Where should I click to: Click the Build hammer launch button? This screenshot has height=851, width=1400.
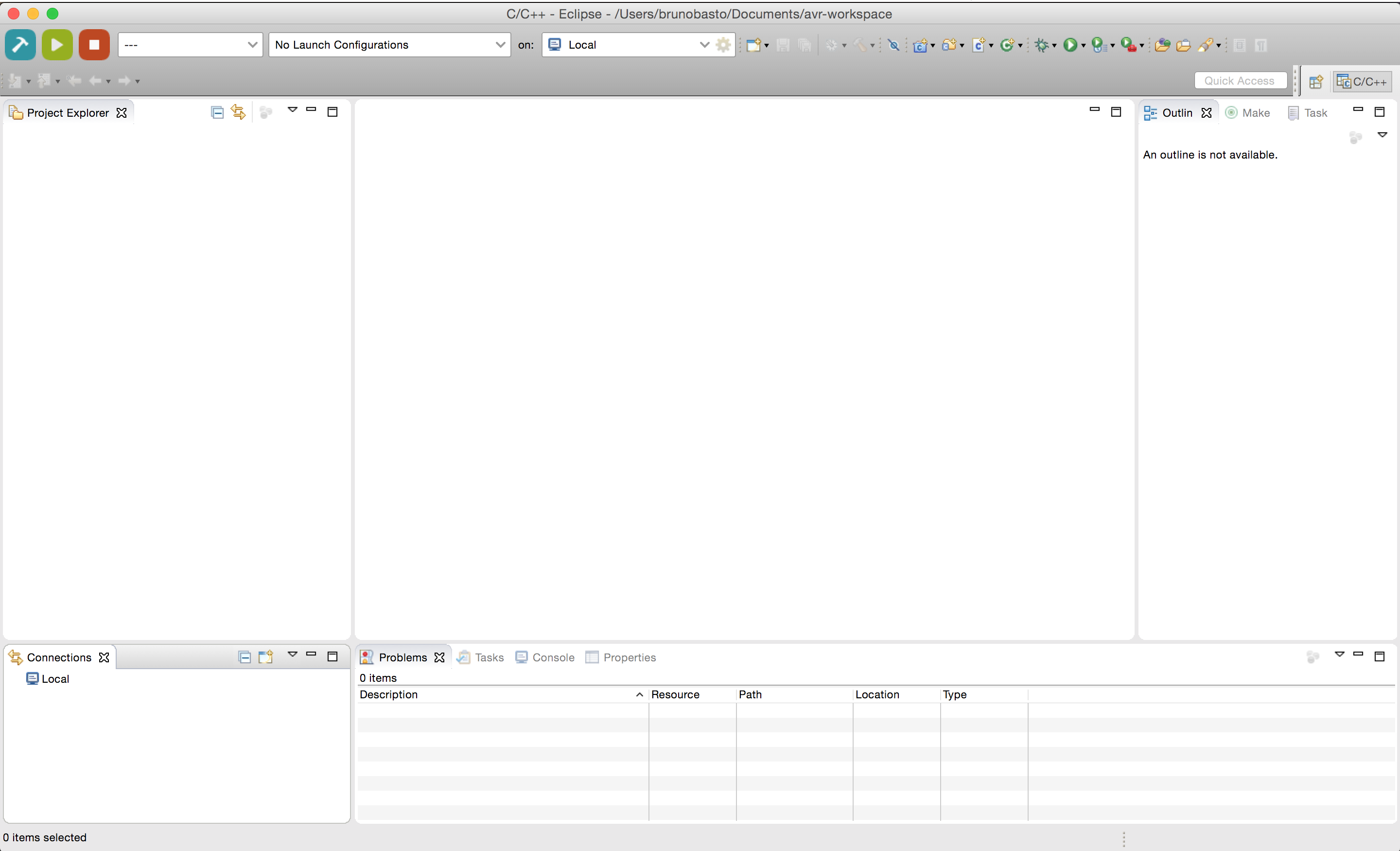coord(20,44)
